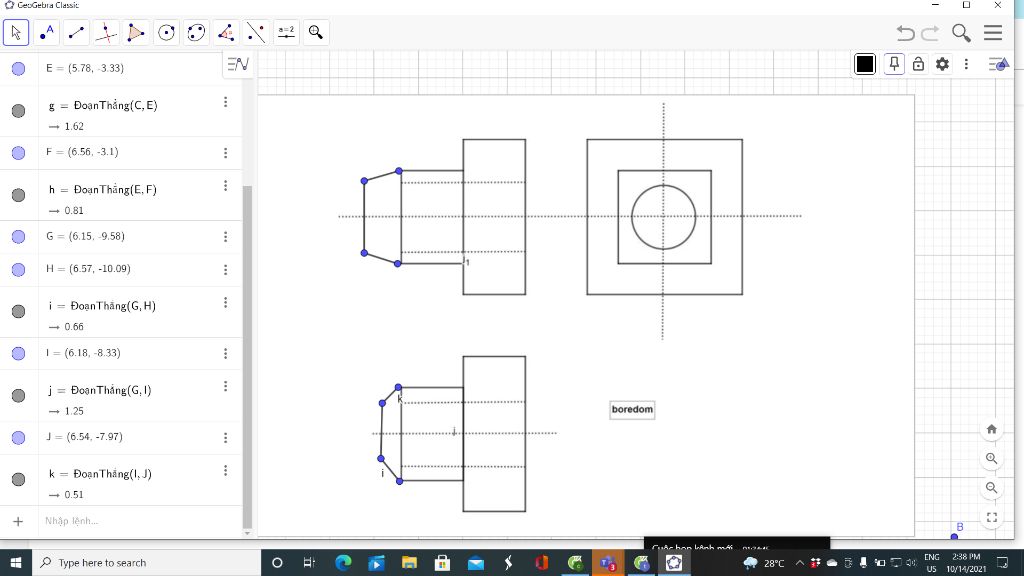Open more options for segment g

(225, 102)
